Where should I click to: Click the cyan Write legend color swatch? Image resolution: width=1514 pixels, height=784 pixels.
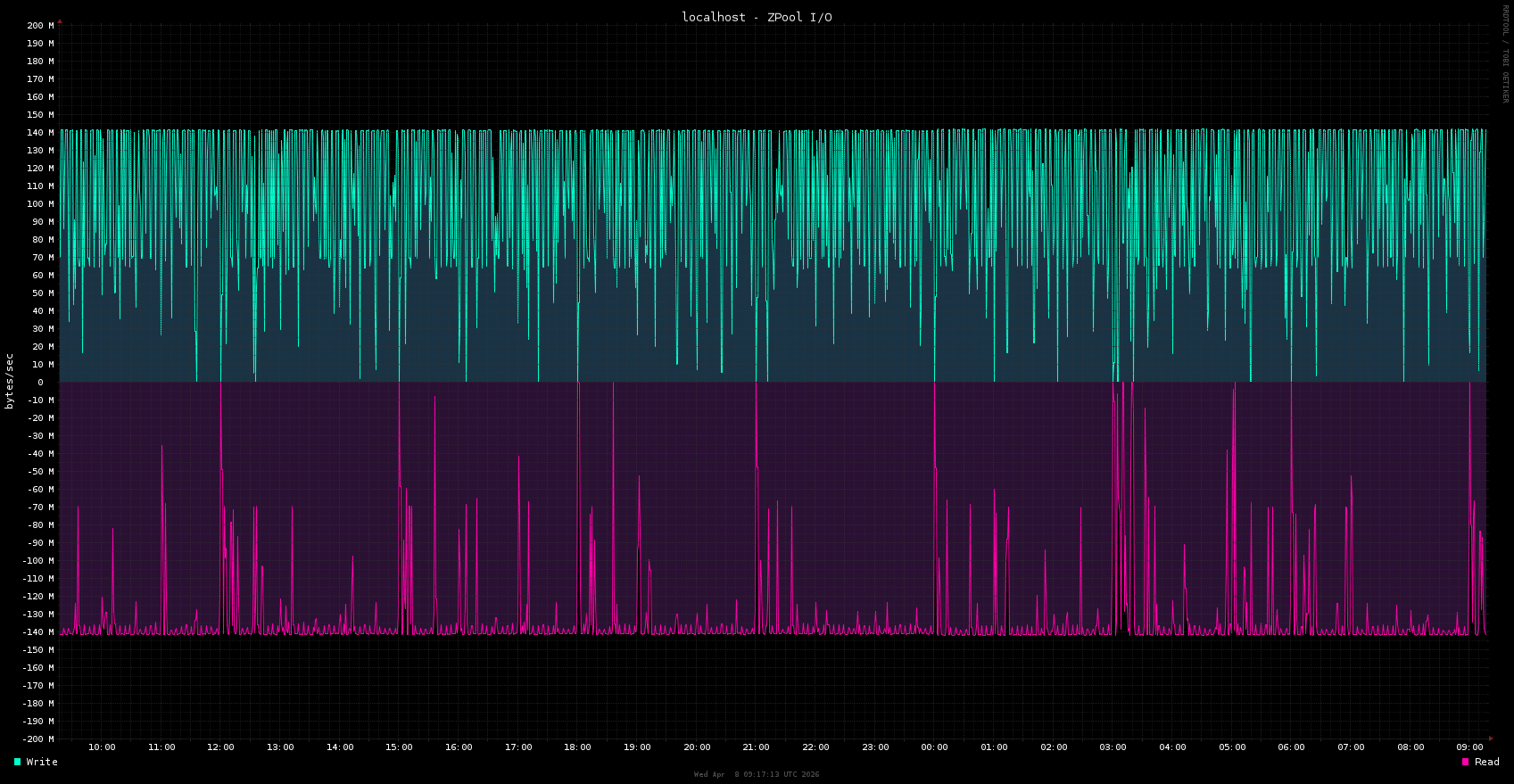[x=17, y=762]
